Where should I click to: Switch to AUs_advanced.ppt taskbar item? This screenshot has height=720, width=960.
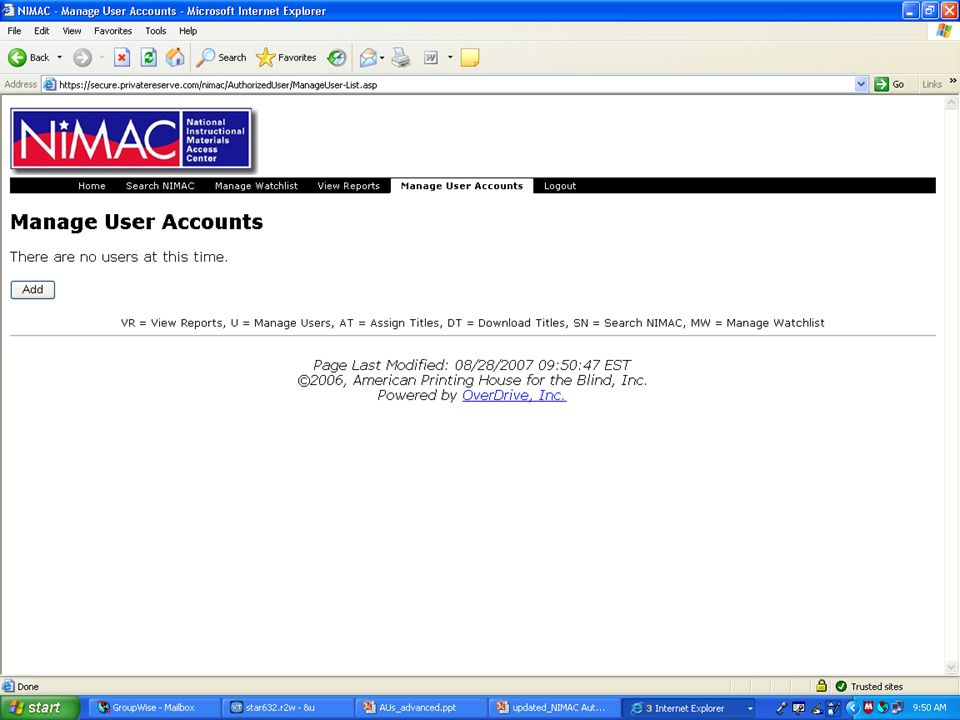[421, 708]
